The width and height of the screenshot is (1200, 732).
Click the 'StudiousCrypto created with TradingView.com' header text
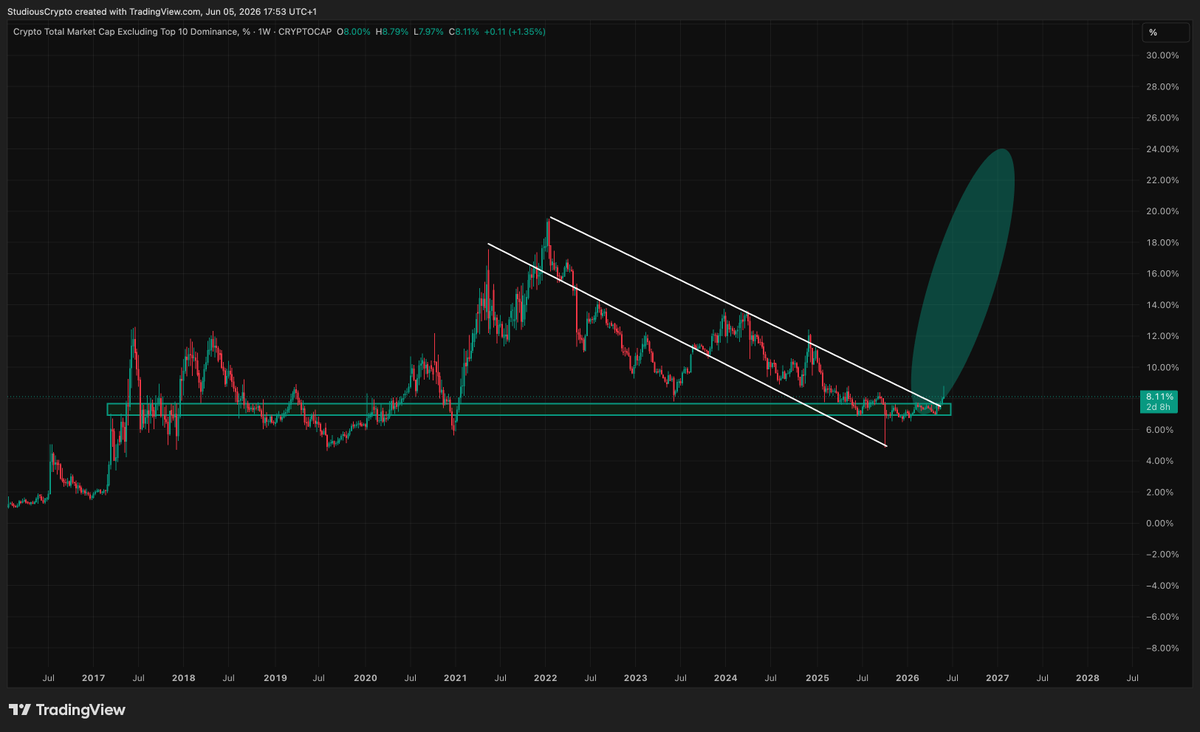(104, 10)
